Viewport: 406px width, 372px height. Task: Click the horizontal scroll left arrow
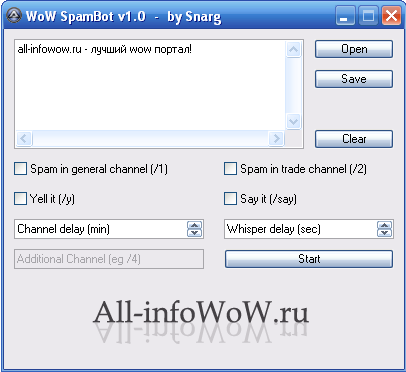coord(24,138)
